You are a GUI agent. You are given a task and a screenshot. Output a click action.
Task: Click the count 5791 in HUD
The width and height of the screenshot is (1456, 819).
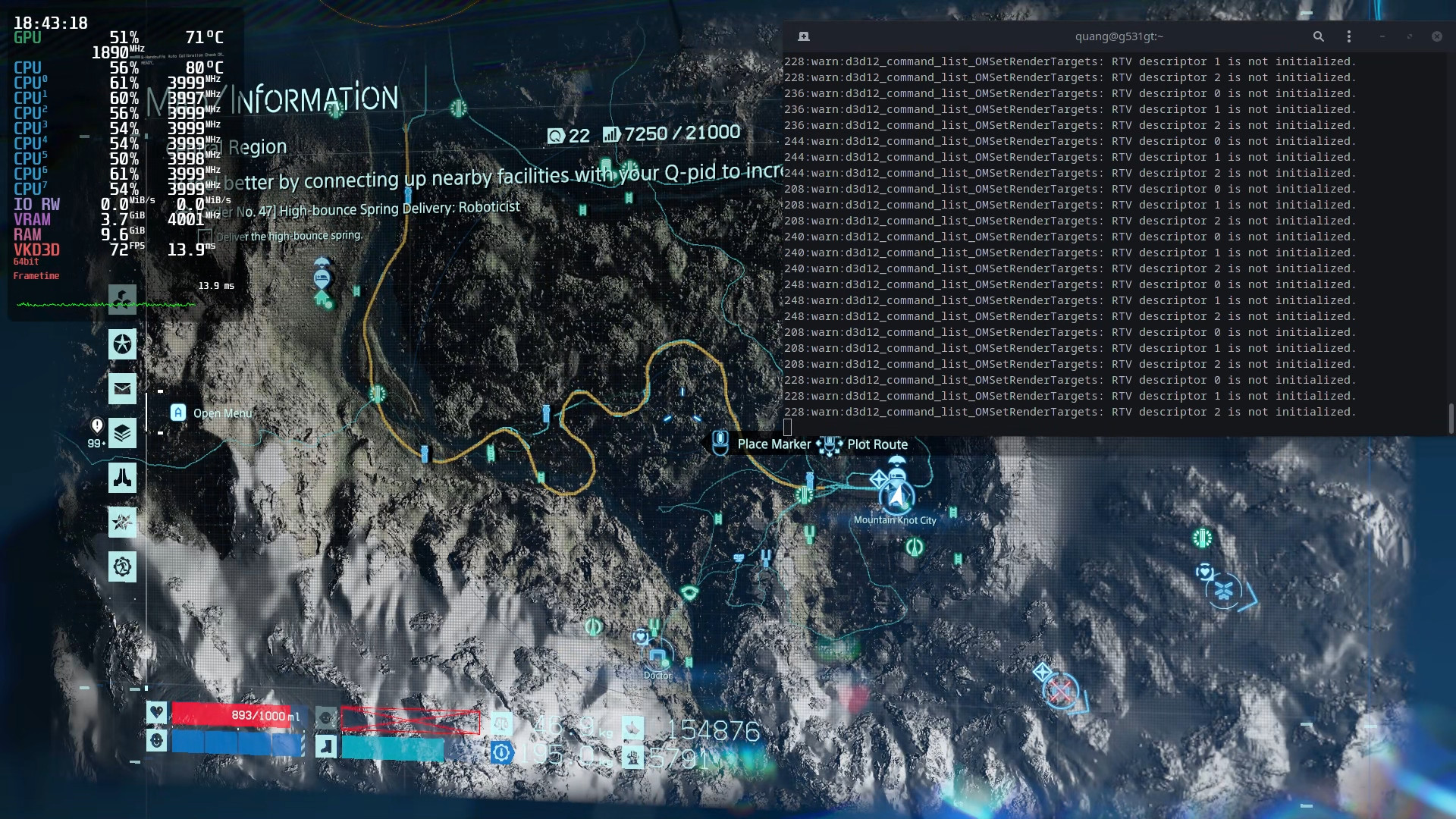pyautogui.click(x=679, y=758)
